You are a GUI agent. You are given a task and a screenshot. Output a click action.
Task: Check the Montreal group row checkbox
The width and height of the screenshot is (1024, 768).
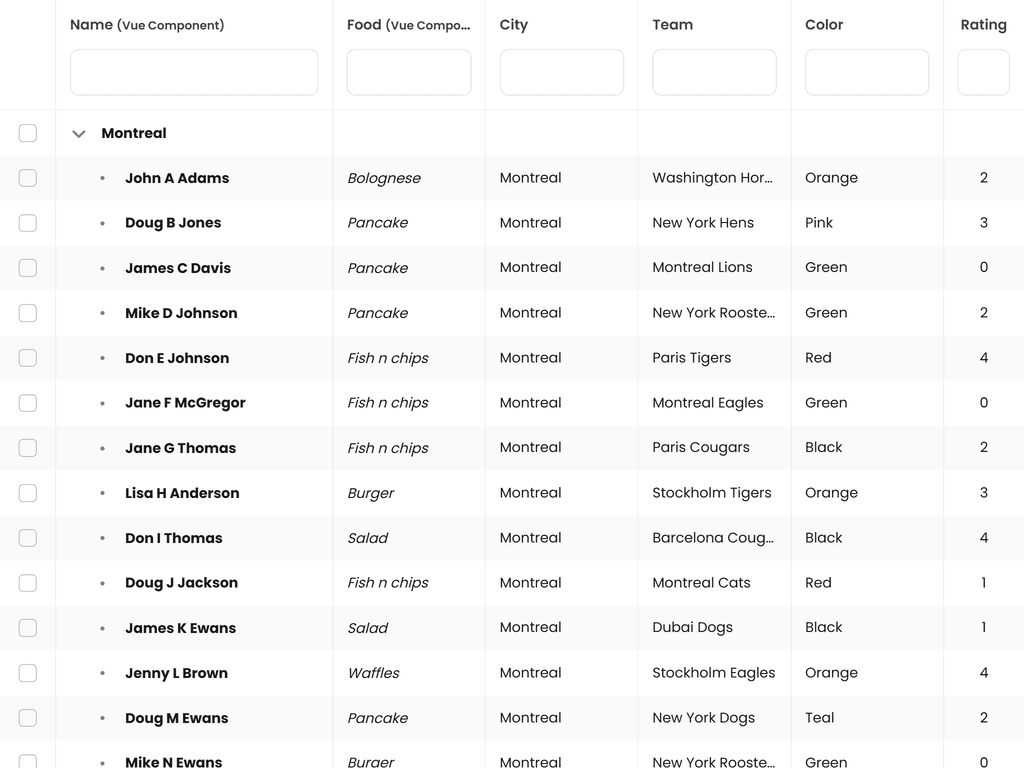click(28, 133)
